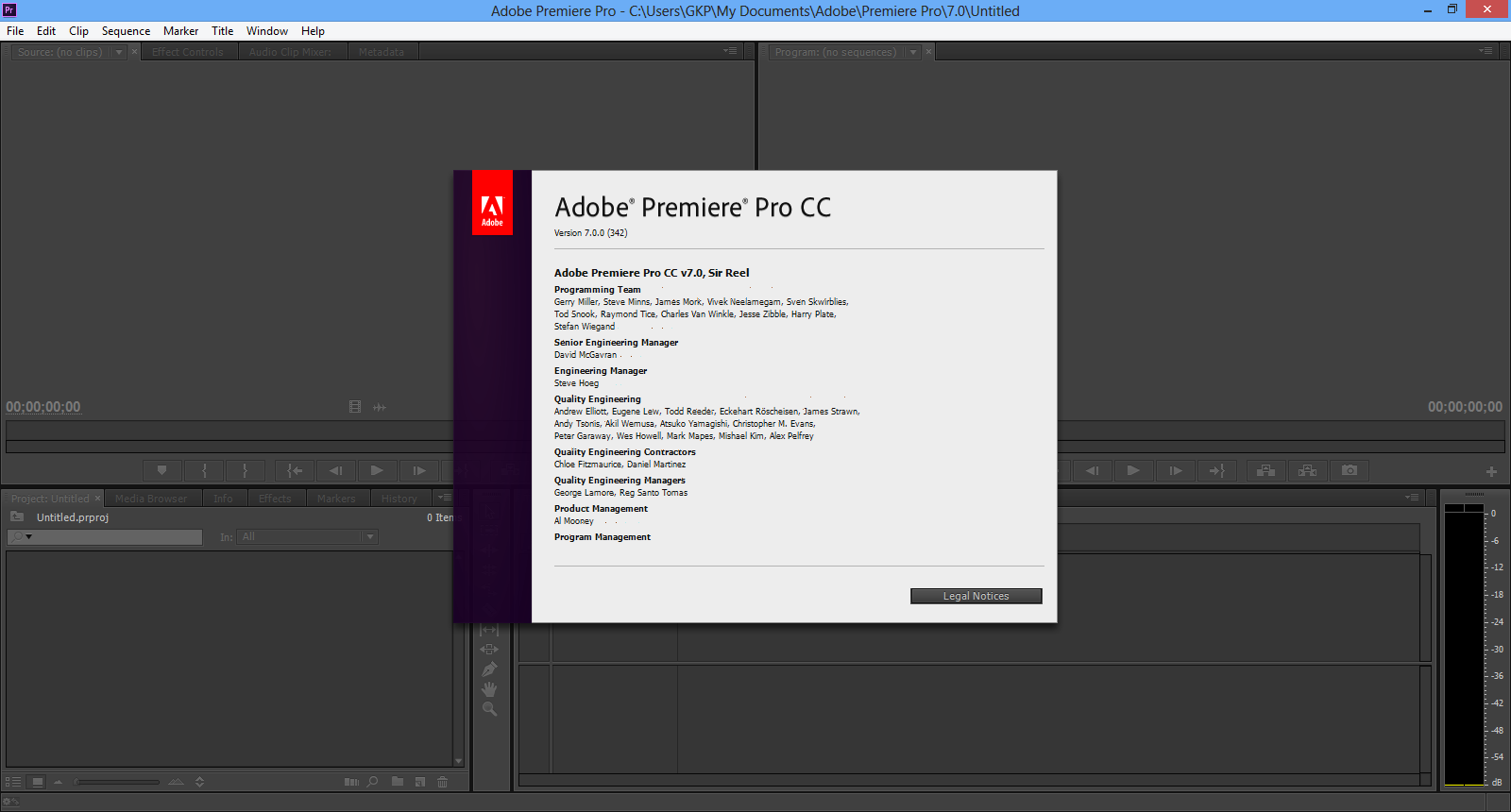Click the Extract button in Program monitor
This screenshot has height=812, width=1511.
pos(1308,470)
